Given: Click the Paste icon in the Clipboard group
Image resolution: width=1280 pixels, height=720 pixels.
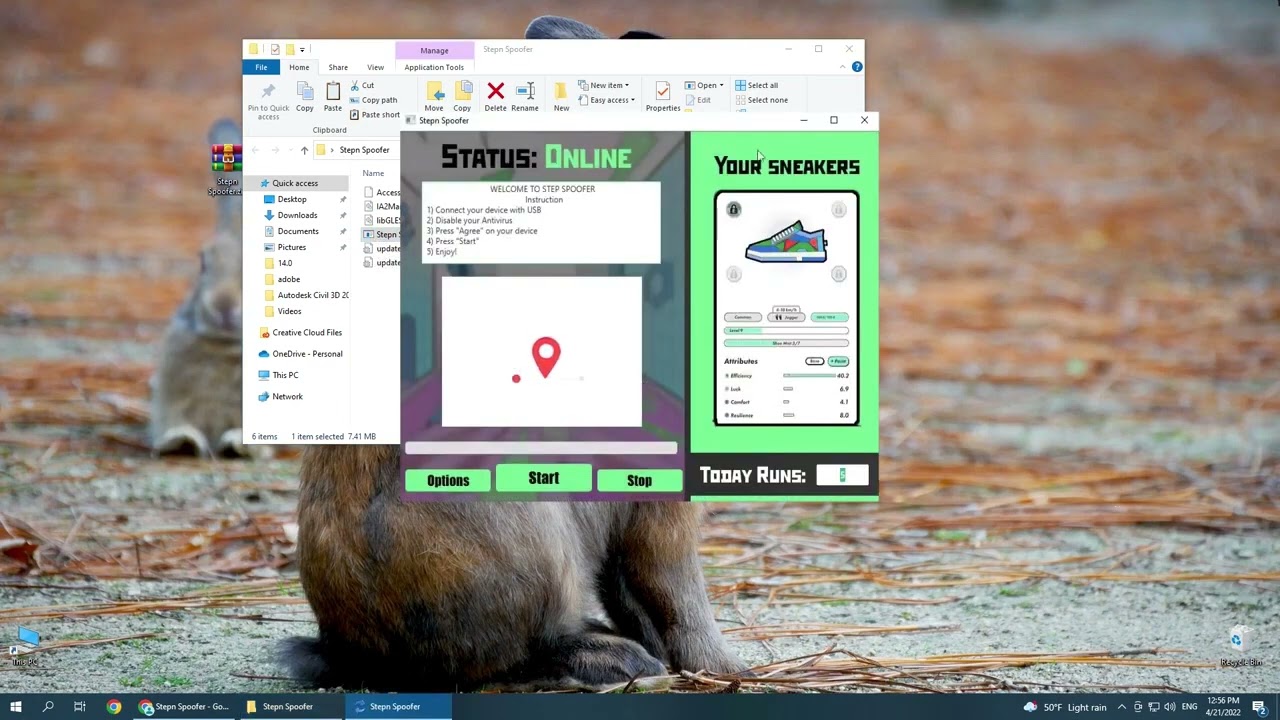Looking at the screenshot, I should tap(333, 91).
